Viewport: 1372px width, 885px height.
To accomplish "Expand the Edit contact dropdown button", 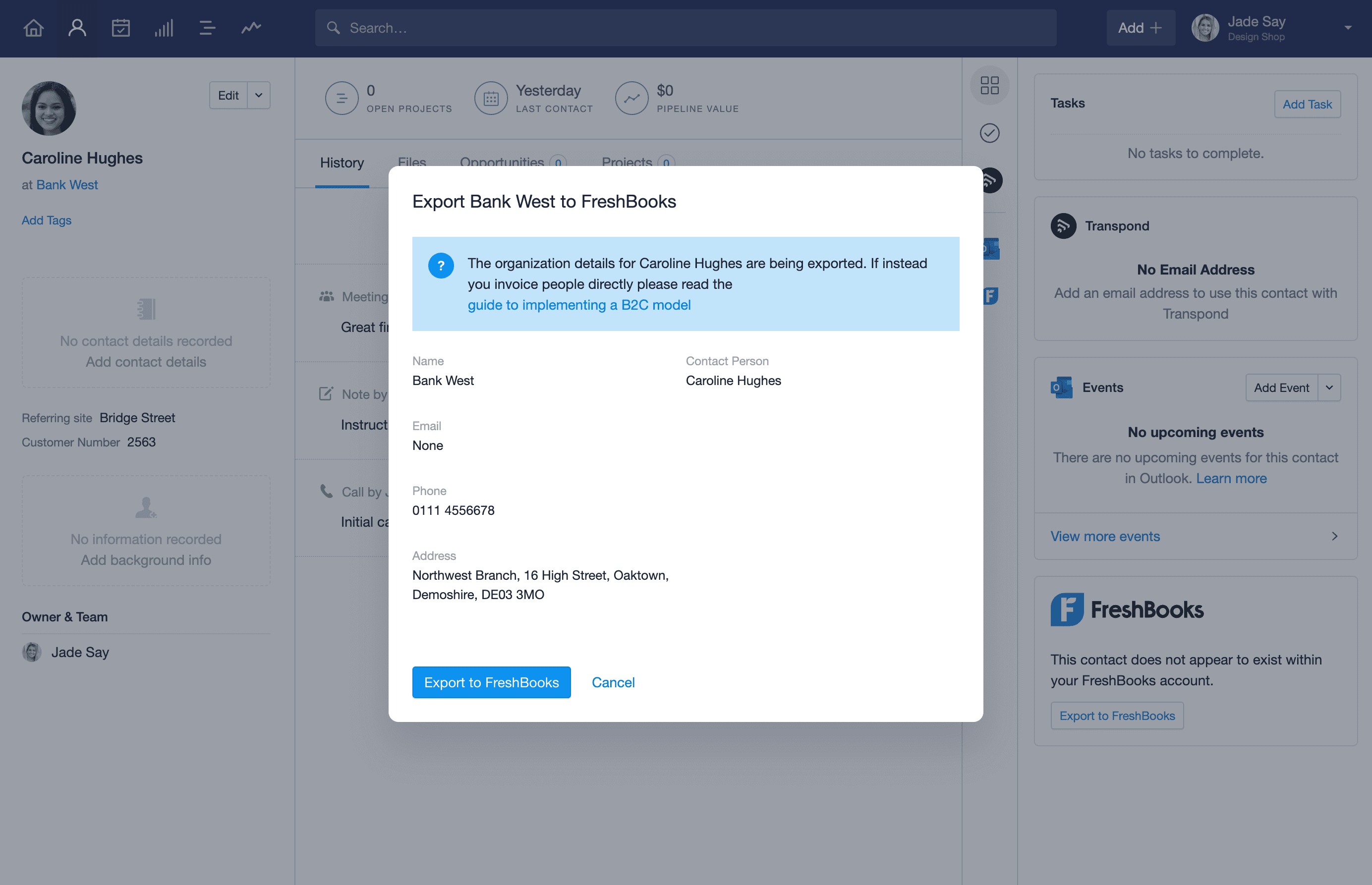I will 258,94.
